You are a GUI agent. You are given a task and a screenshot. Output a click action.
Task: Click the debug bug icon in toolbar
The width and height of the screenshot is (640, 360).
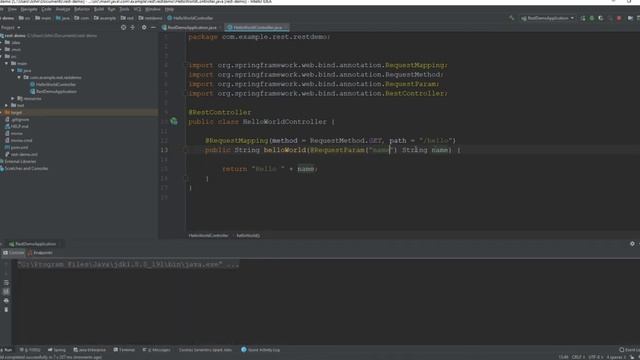click(591, 18)
